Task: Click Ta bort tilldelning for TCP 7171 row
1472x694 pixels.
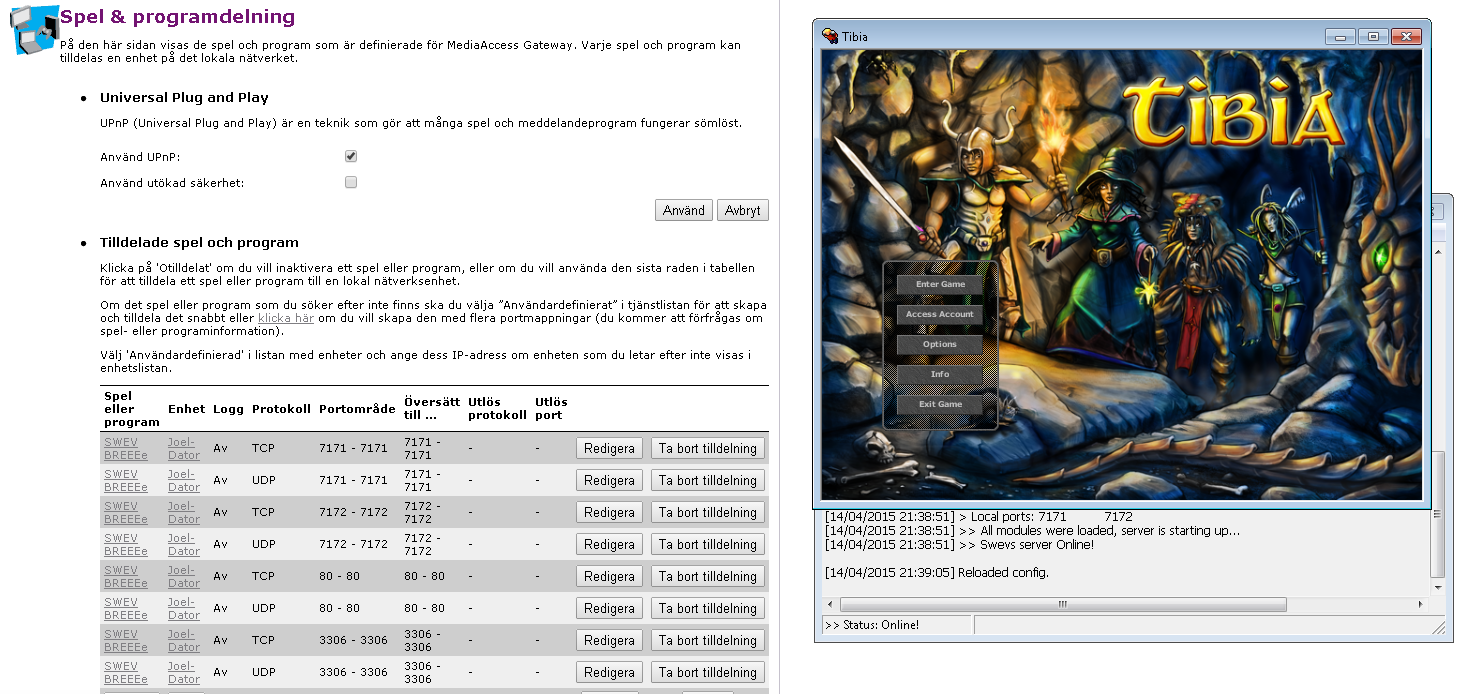Action: [708, 448]
